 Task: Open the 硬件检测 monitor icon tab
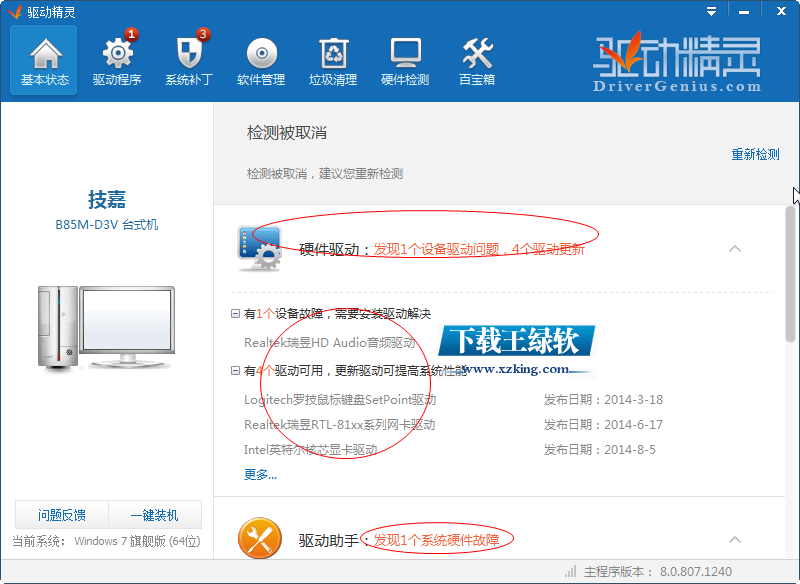(405, 61)
